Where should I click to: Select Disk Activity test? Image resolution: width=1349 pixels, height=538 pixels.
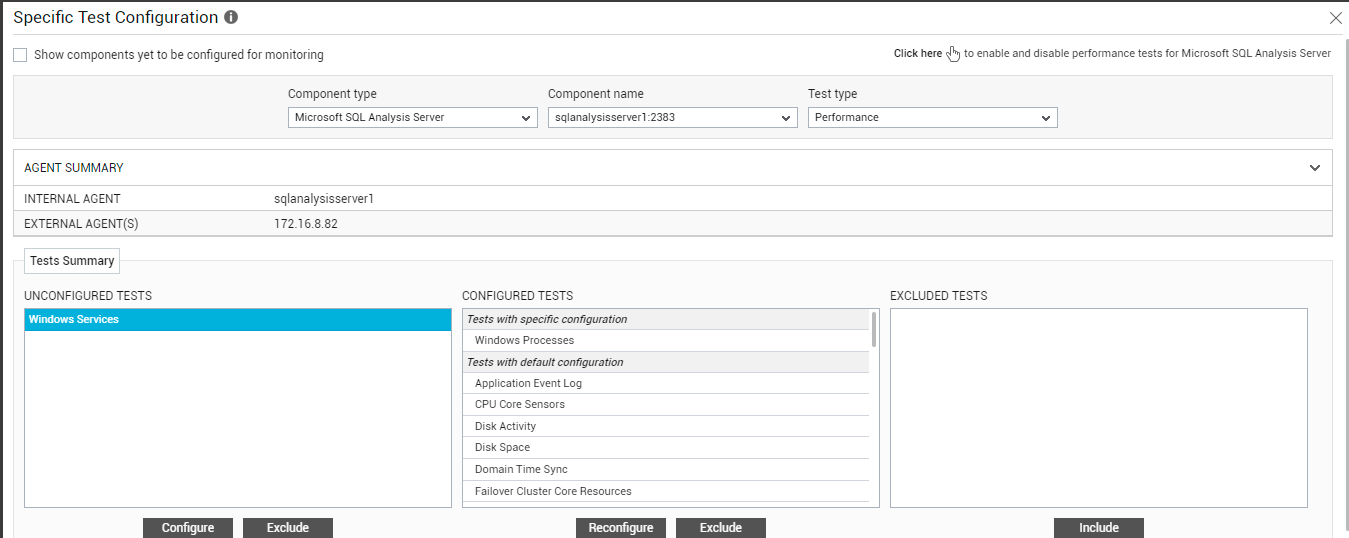pyautogui.click(x=666, y=427)
